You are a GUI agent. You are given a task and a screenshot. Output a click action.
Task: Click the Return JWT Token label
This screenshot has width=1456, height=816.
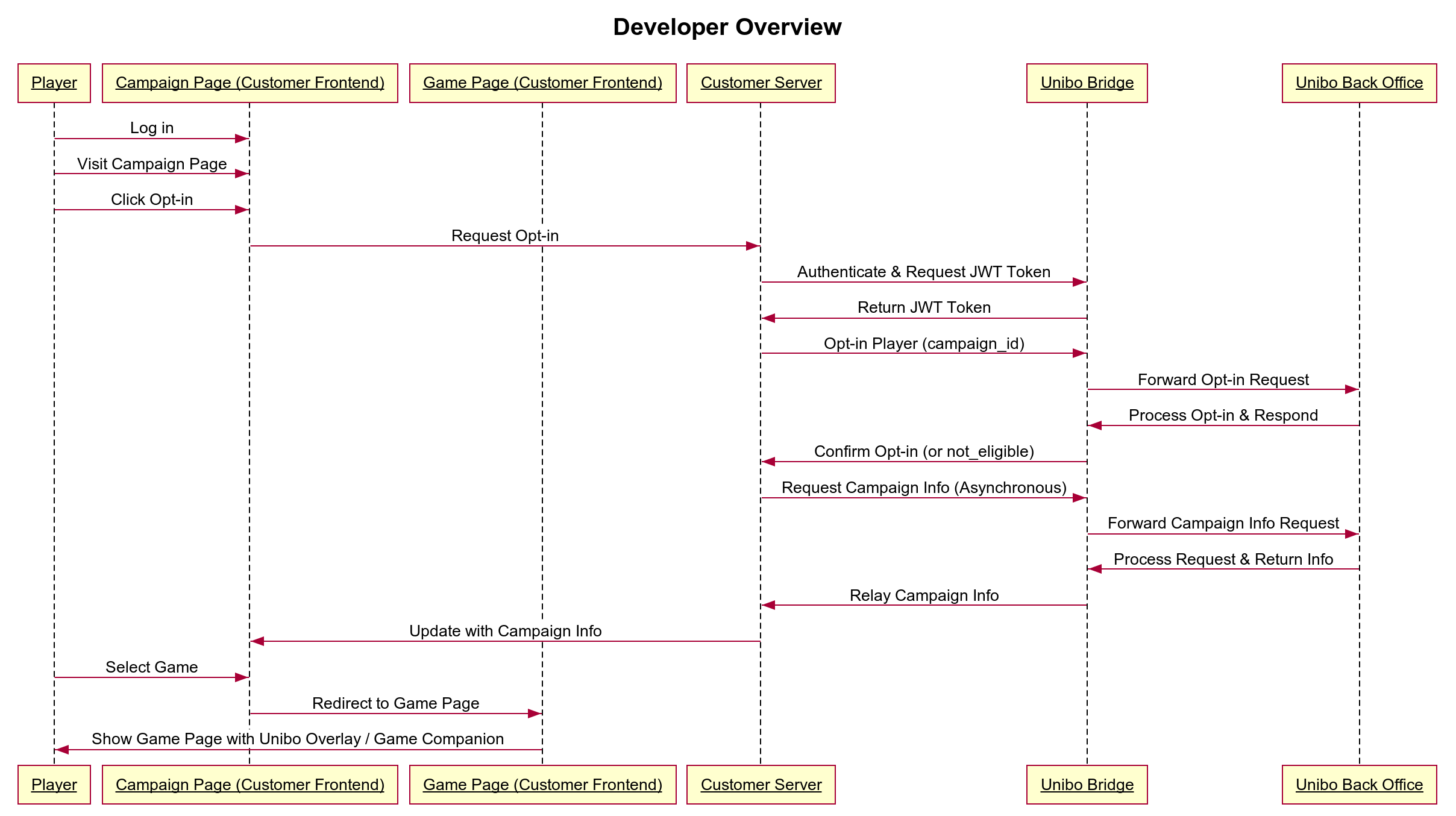[x=924, y=307]
